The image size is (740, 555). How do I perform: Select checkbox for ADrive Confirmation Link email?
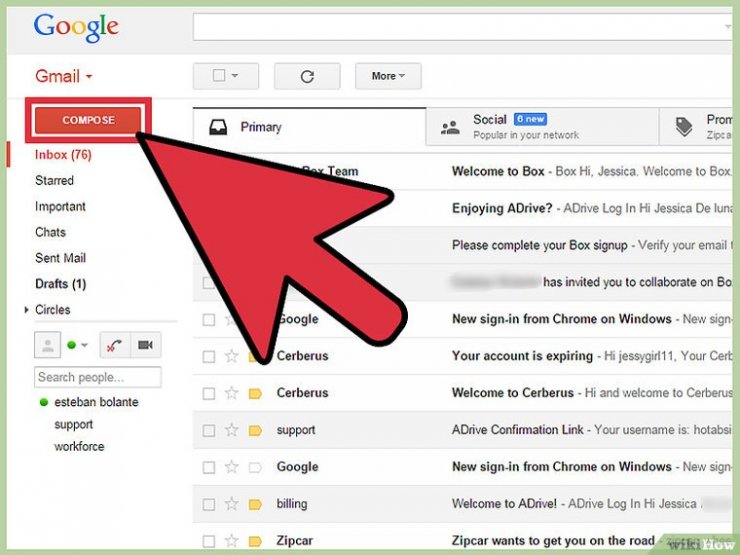pos(209,430)
